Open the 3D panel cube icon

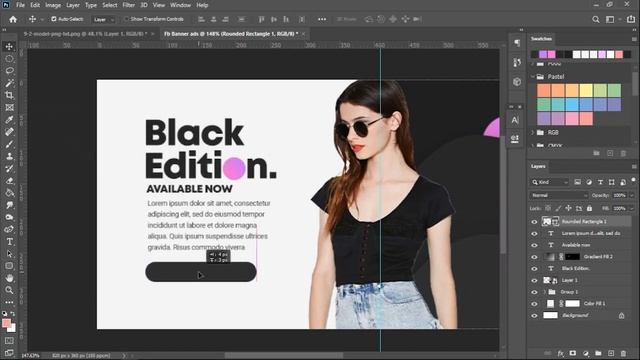click(x=517, y=82)
